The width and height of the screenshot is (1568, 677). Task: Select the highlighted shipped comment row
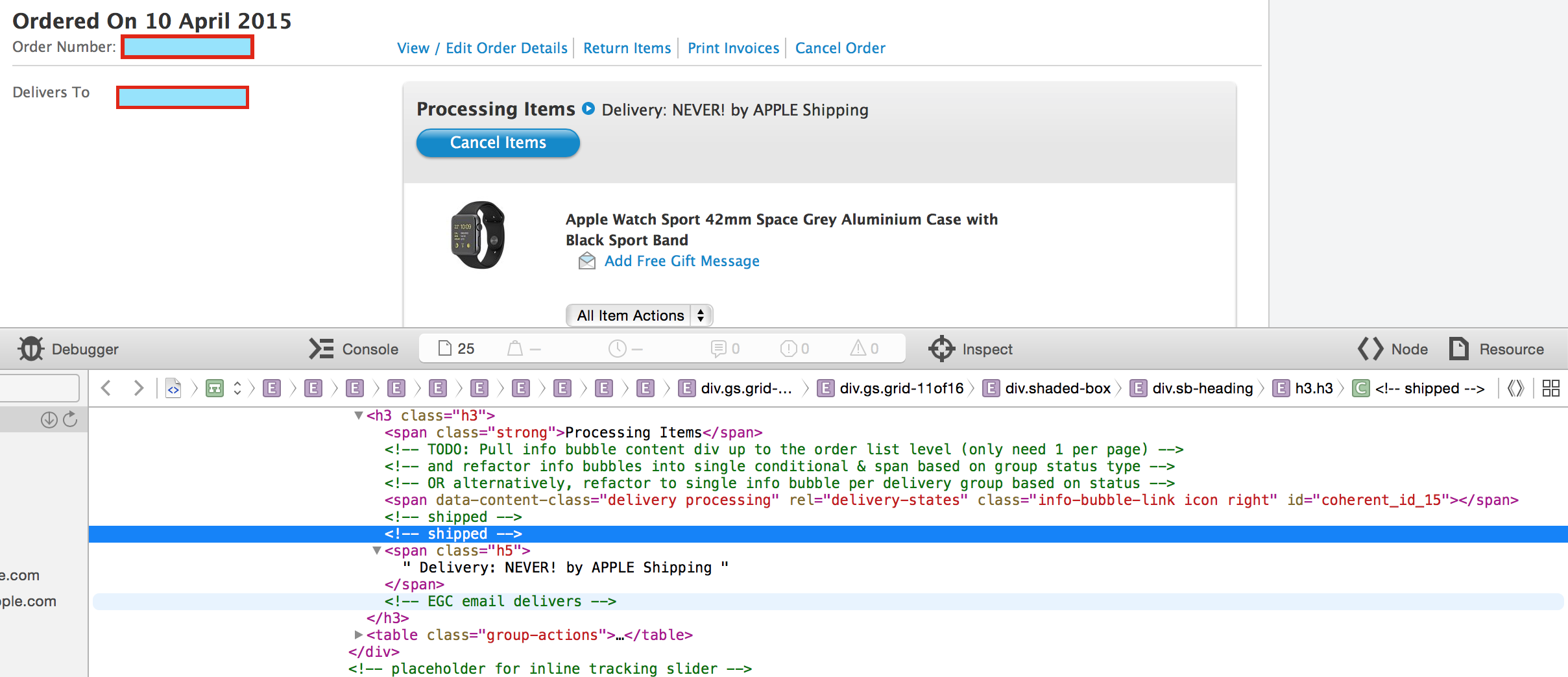pyautogui.click(x=828, y=534)
